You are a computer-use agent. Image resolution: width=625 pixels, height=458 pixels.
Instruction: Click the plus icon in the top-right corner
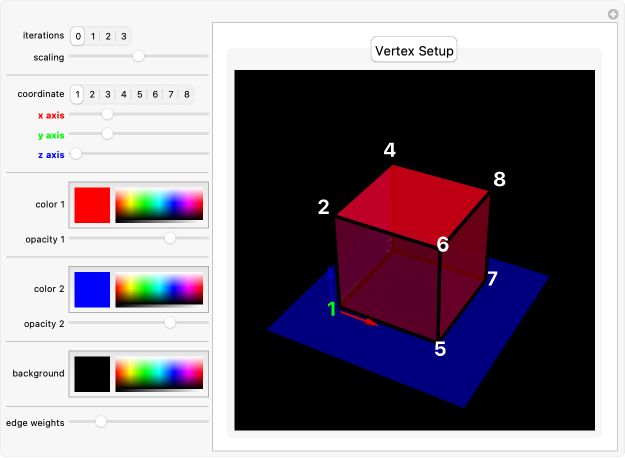(613, 14)
